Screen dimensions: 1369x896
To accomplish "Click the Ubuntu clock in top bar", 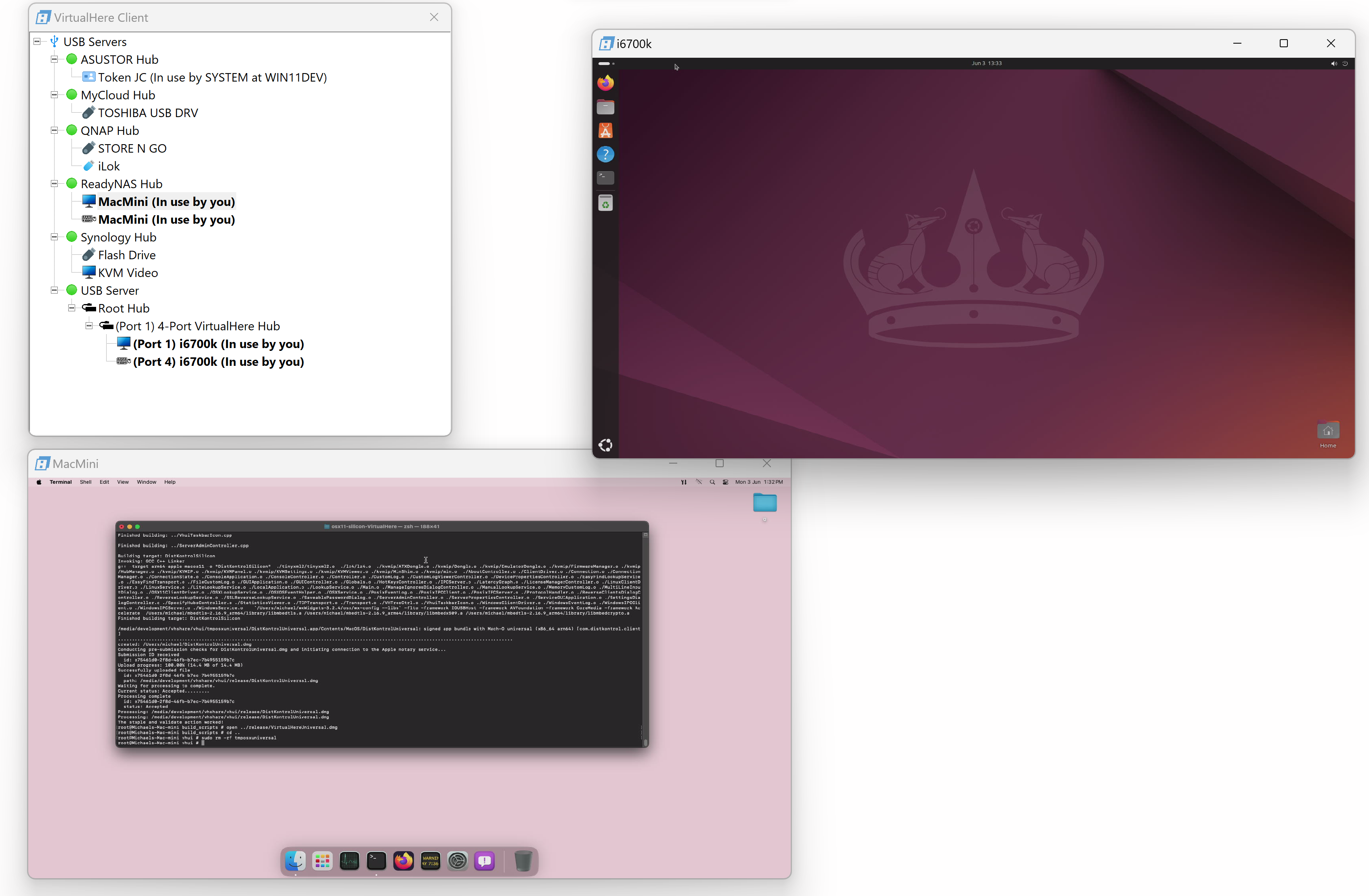I will coord(987,63).
